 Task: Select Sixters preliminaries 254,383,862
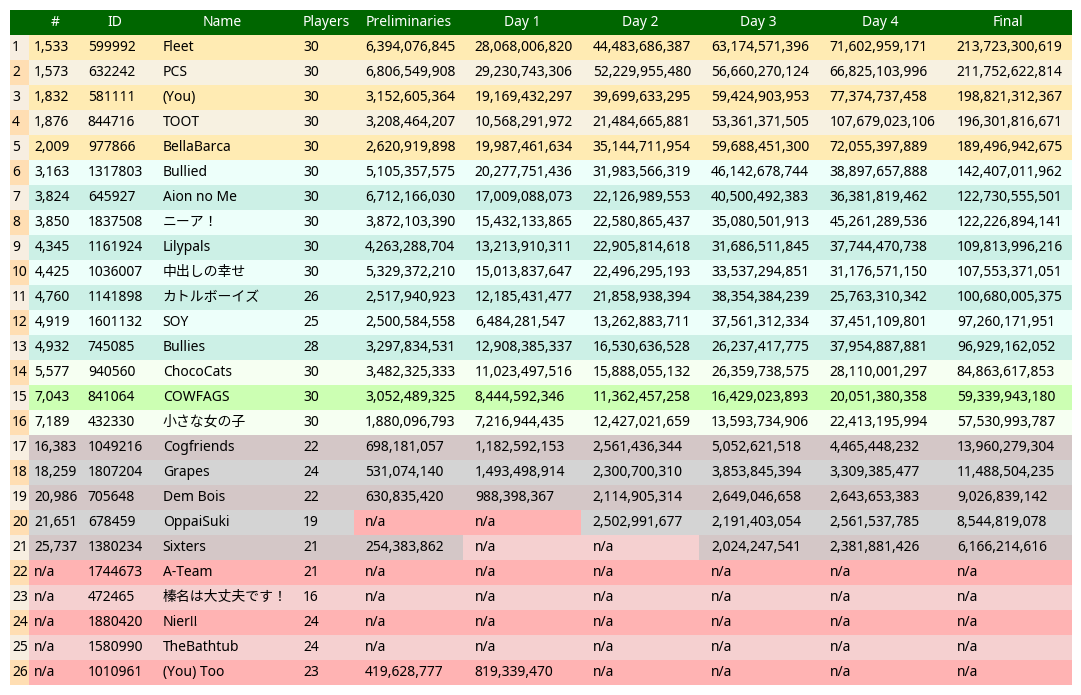[405, 546]
